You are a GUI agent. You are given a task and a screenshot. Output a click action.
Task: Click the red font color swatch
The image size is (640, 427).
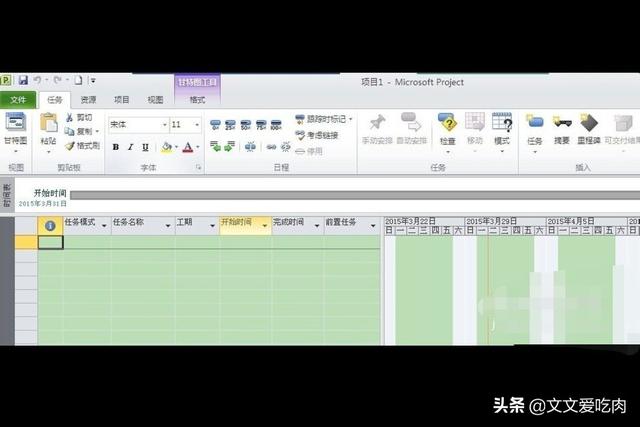coord(188,147)
